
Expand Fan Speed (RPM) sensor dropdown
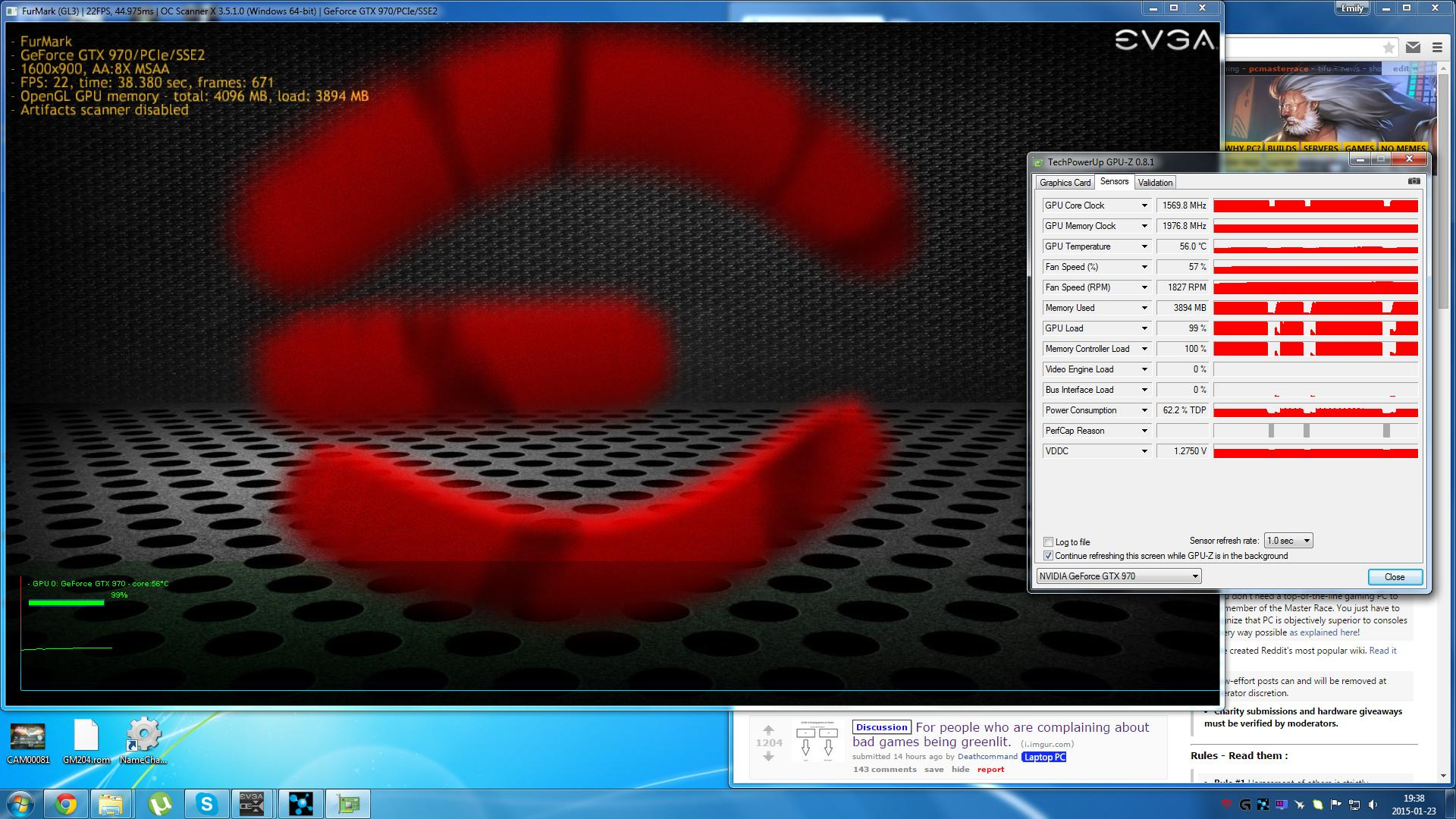click(x=1144, y=287)
